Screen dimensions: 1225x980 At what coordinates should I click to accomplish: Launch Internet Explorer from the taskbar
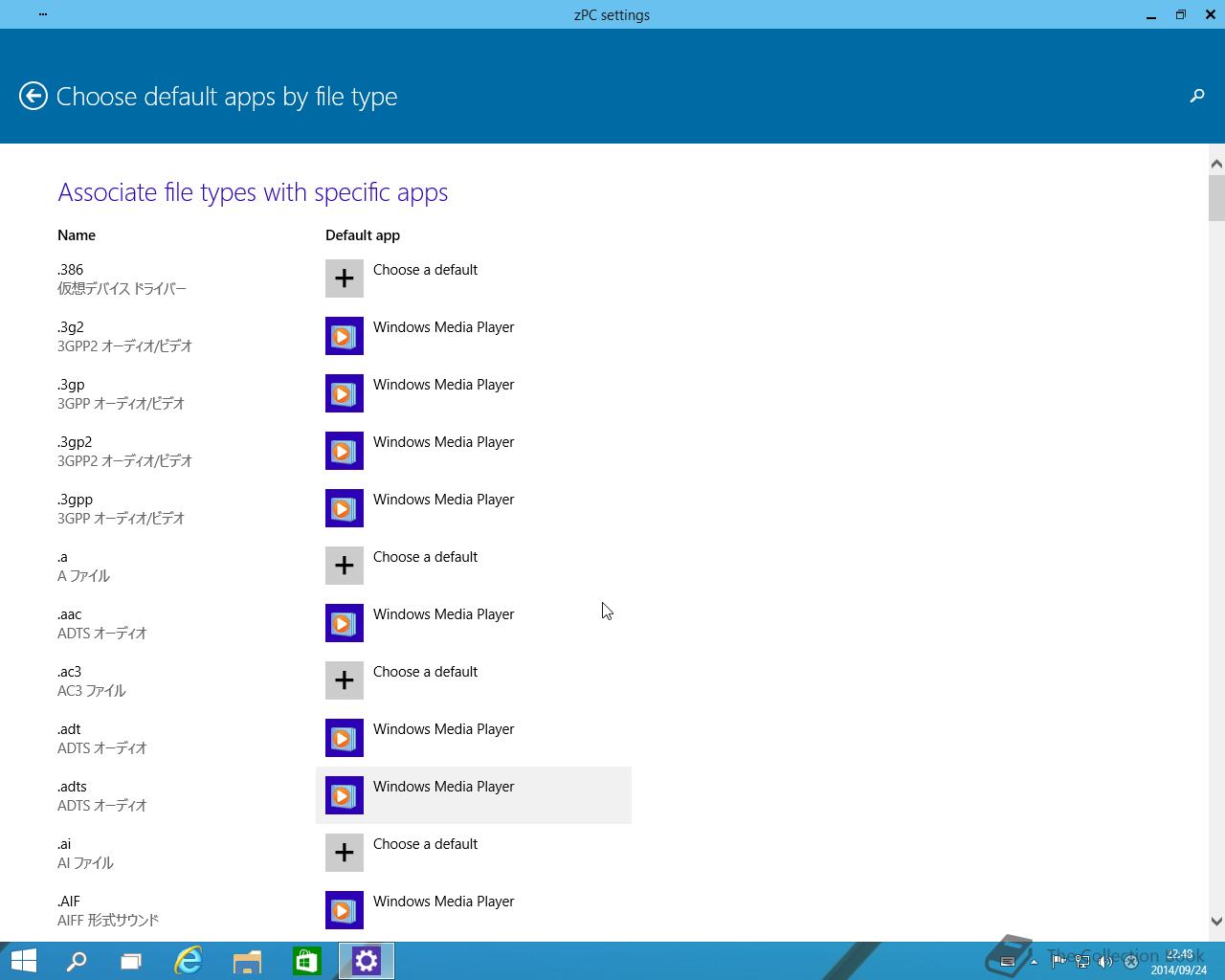(x=189, y=961)
